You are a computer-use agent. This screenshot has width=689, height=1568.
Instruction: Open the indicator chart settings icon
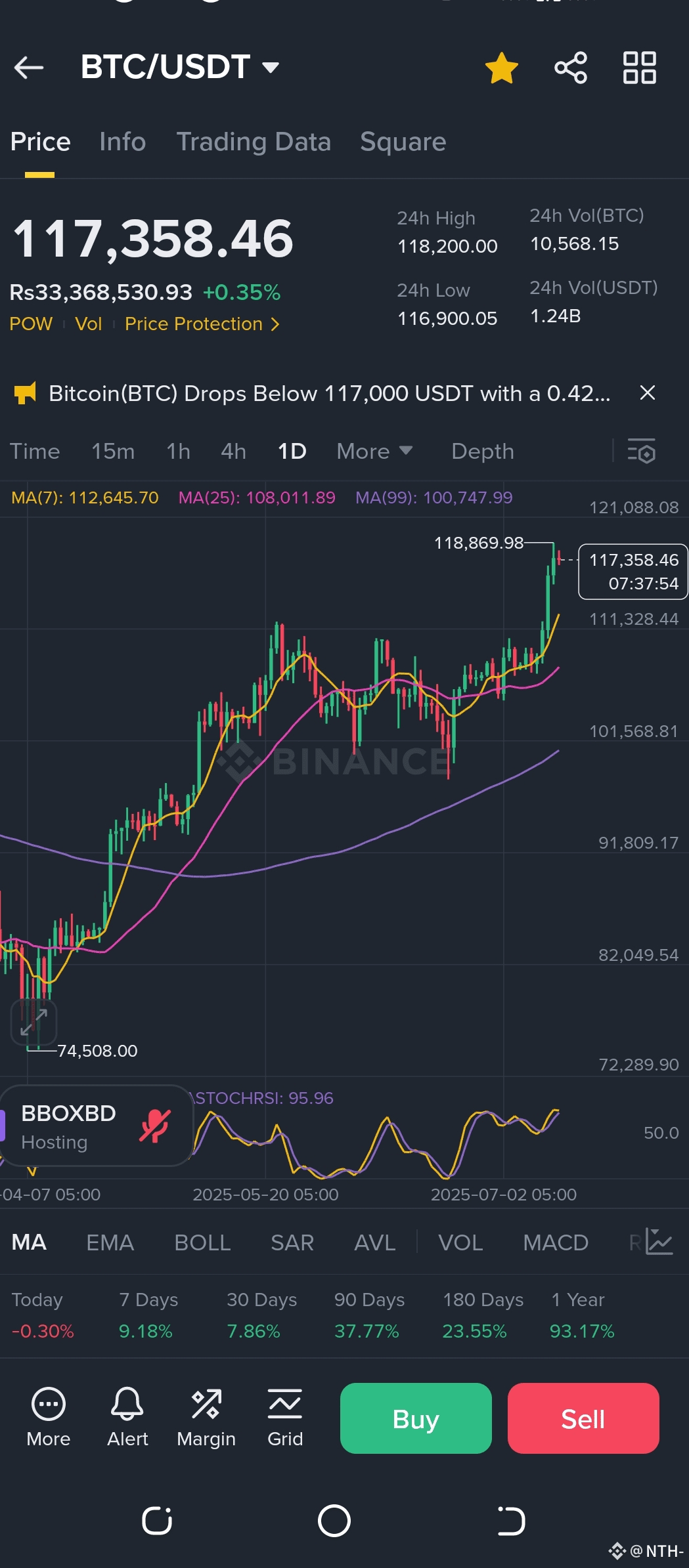pyautogui.click(x=659, y=1242)
